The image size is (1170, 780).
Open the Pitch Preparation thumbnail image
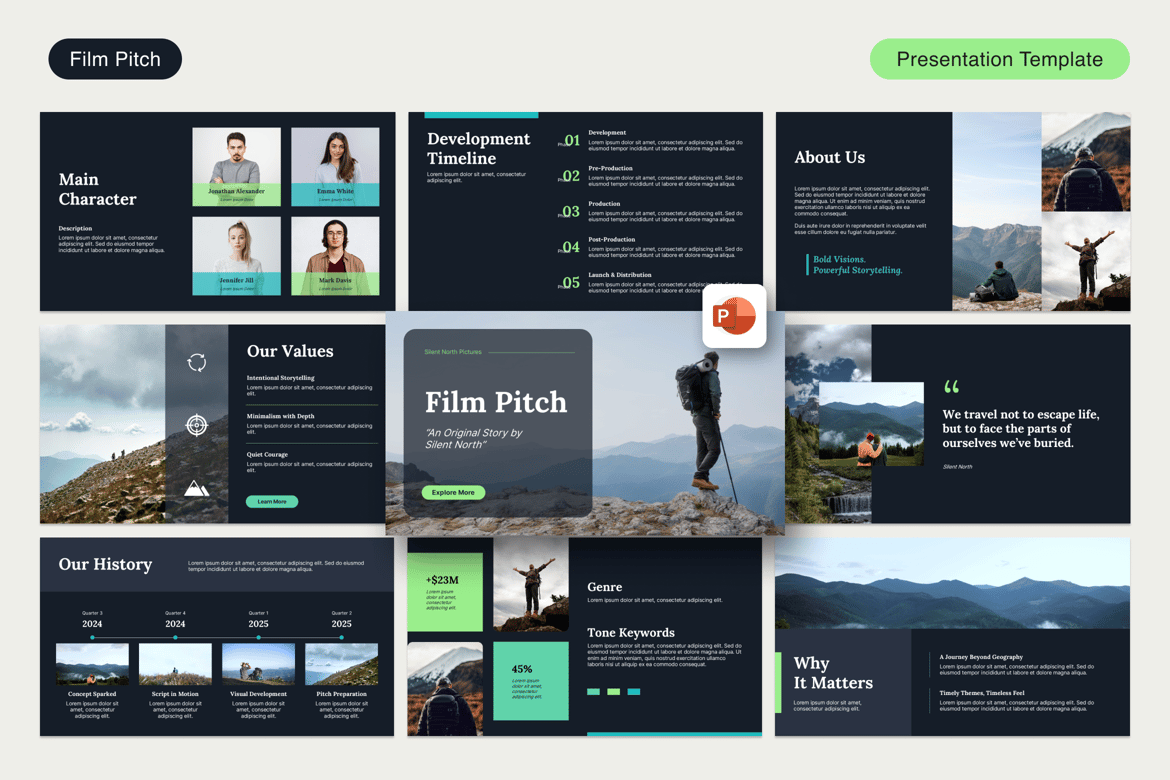[341, 664]
